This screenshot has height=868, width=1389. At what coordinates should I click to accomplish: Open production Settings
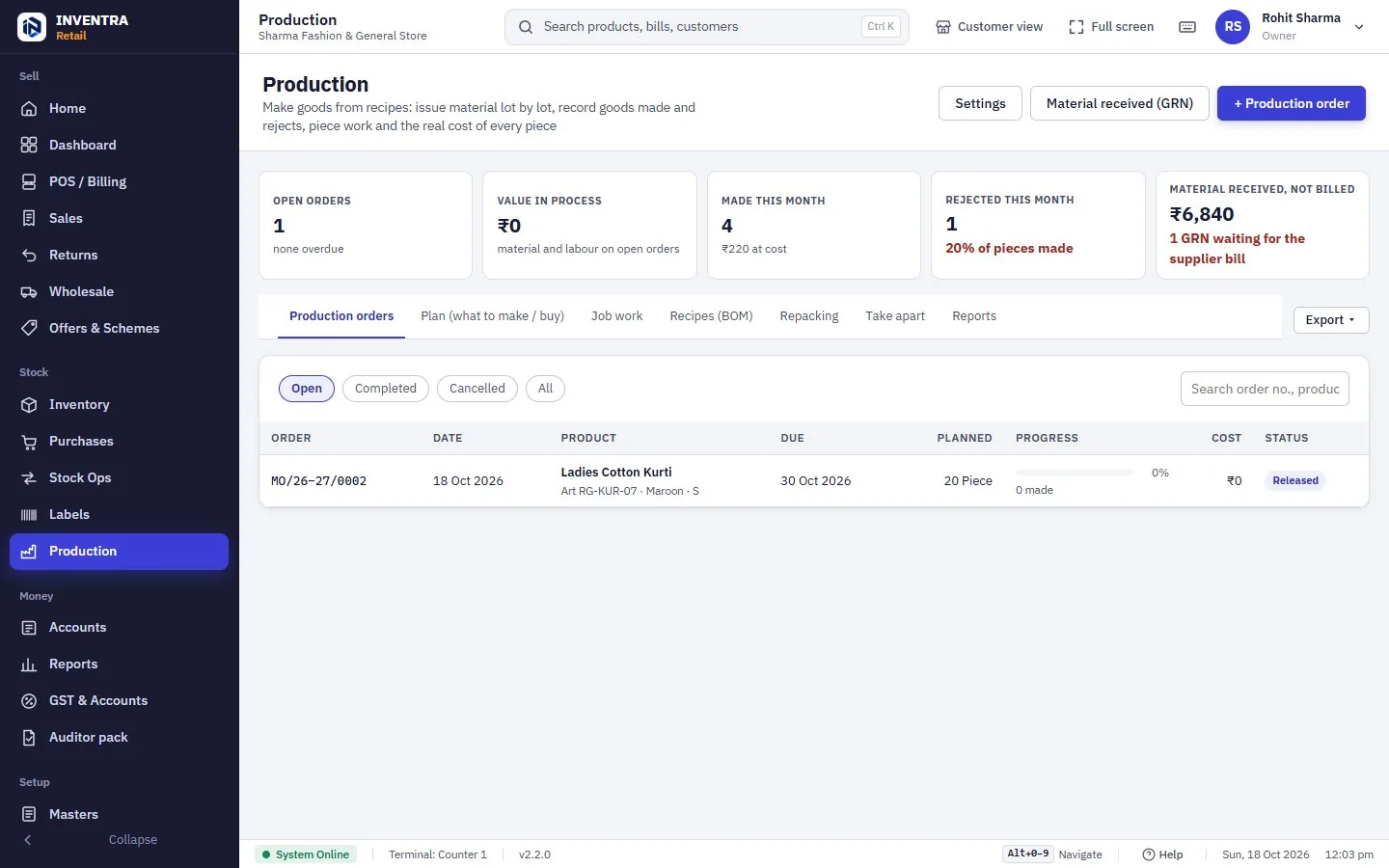[x=980, y=103]
